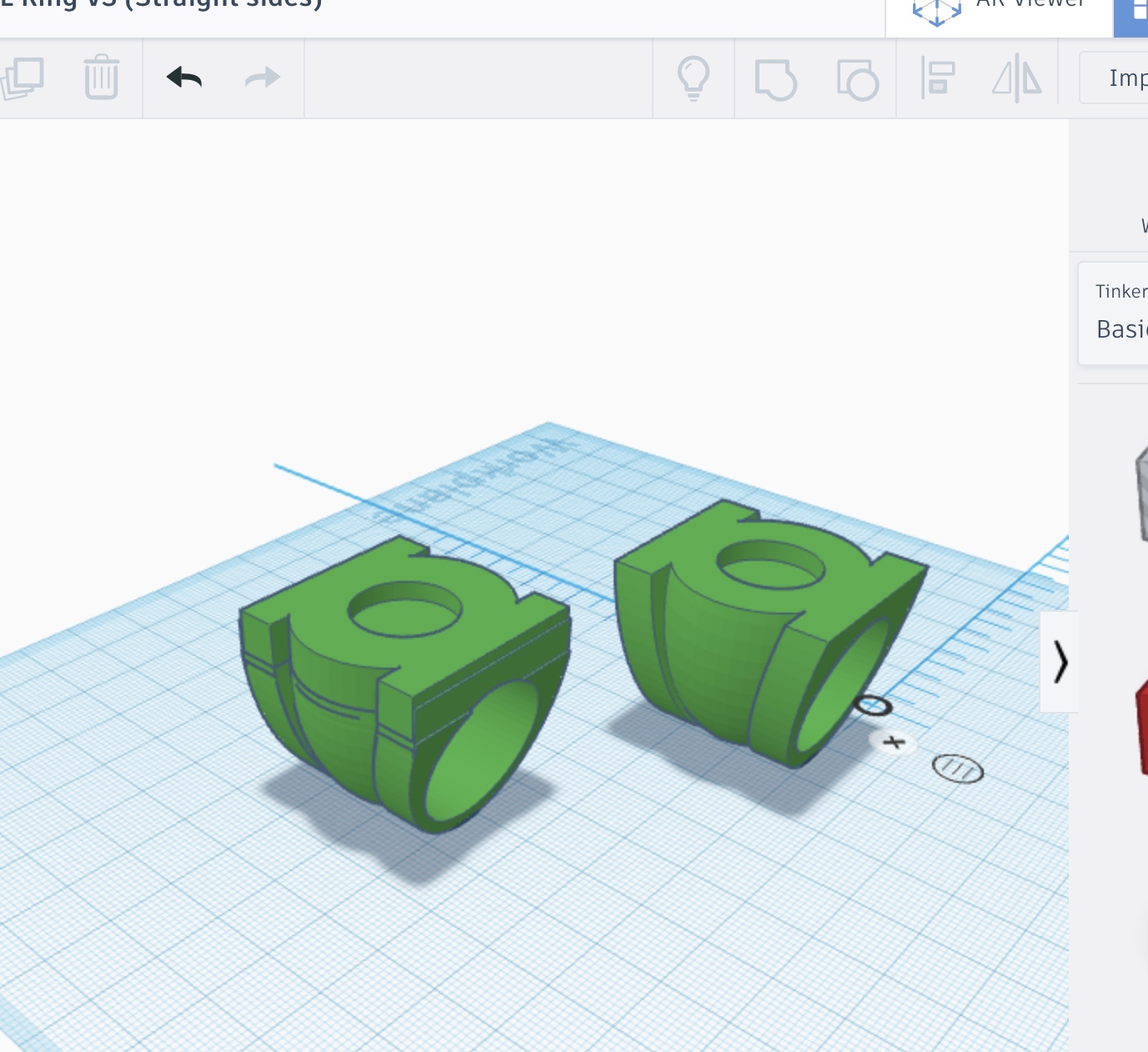Click the project title text
Image resolution: width=1148 pixels, height=1052 pixels.
[x=161, y=5]
